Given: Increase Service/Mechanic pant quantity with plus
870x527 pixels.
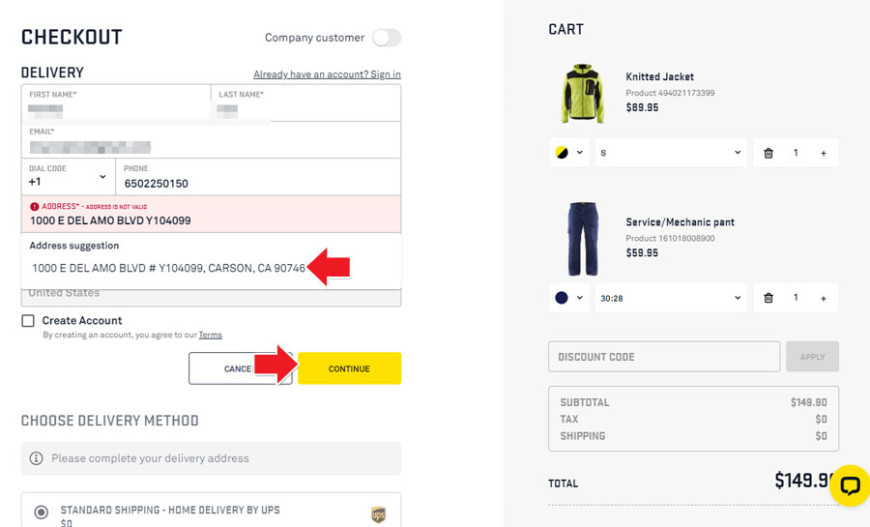Looking at the screenshot, I should (823, 298).
